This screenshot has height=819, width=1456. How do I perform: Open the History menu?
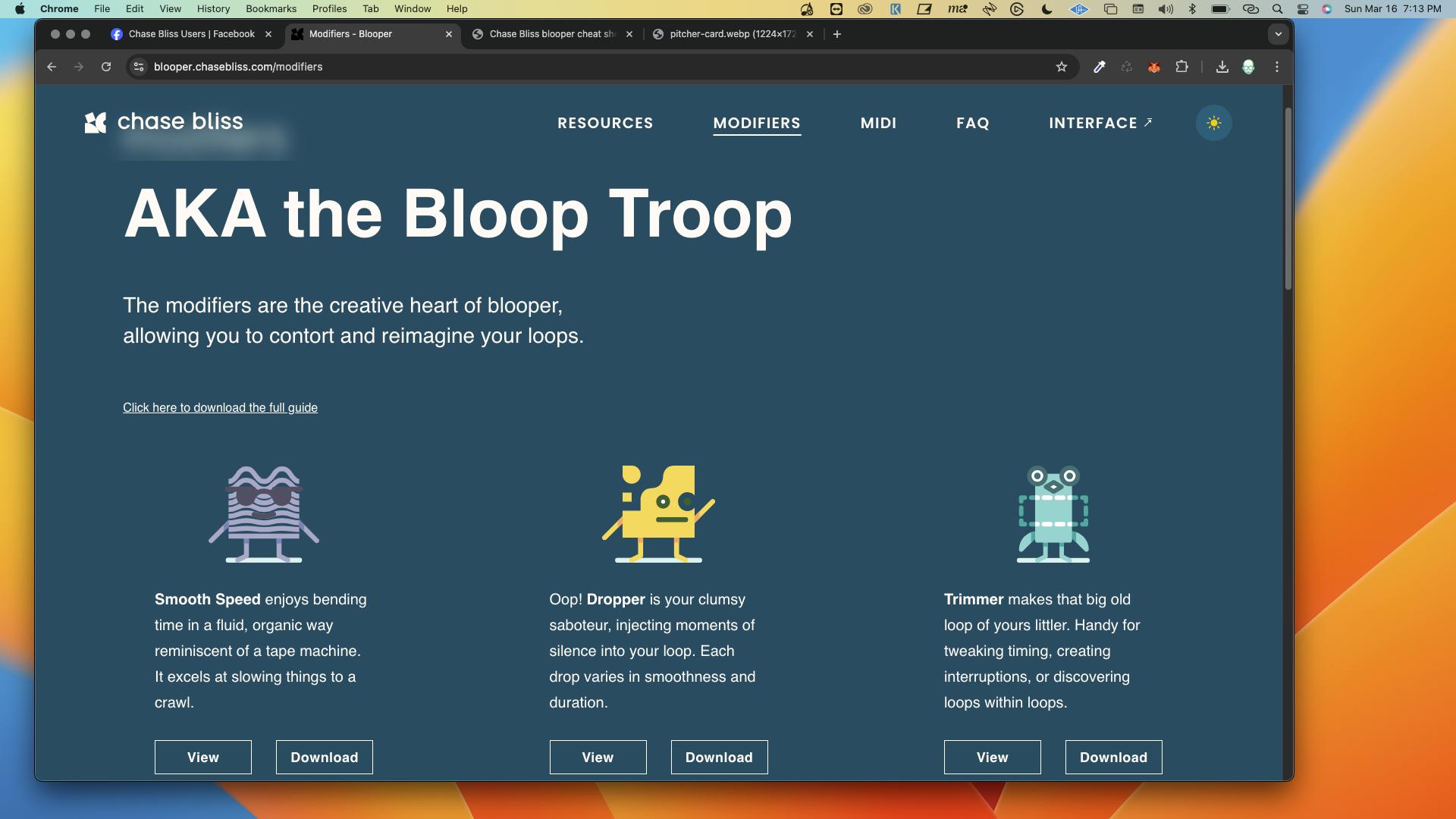click(x=213, y=9)
